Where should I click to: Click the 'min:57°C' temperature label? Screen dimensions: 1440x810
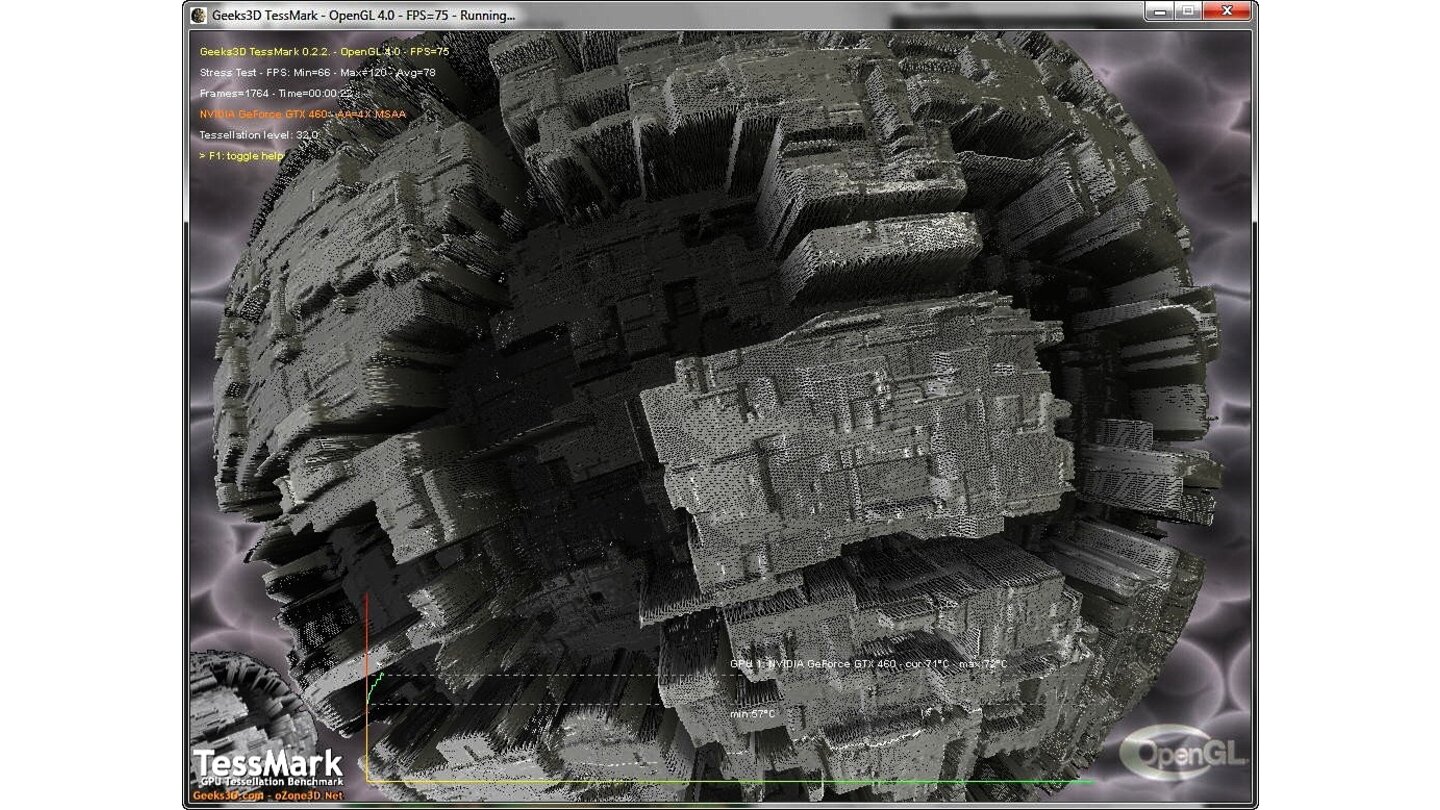752,714
